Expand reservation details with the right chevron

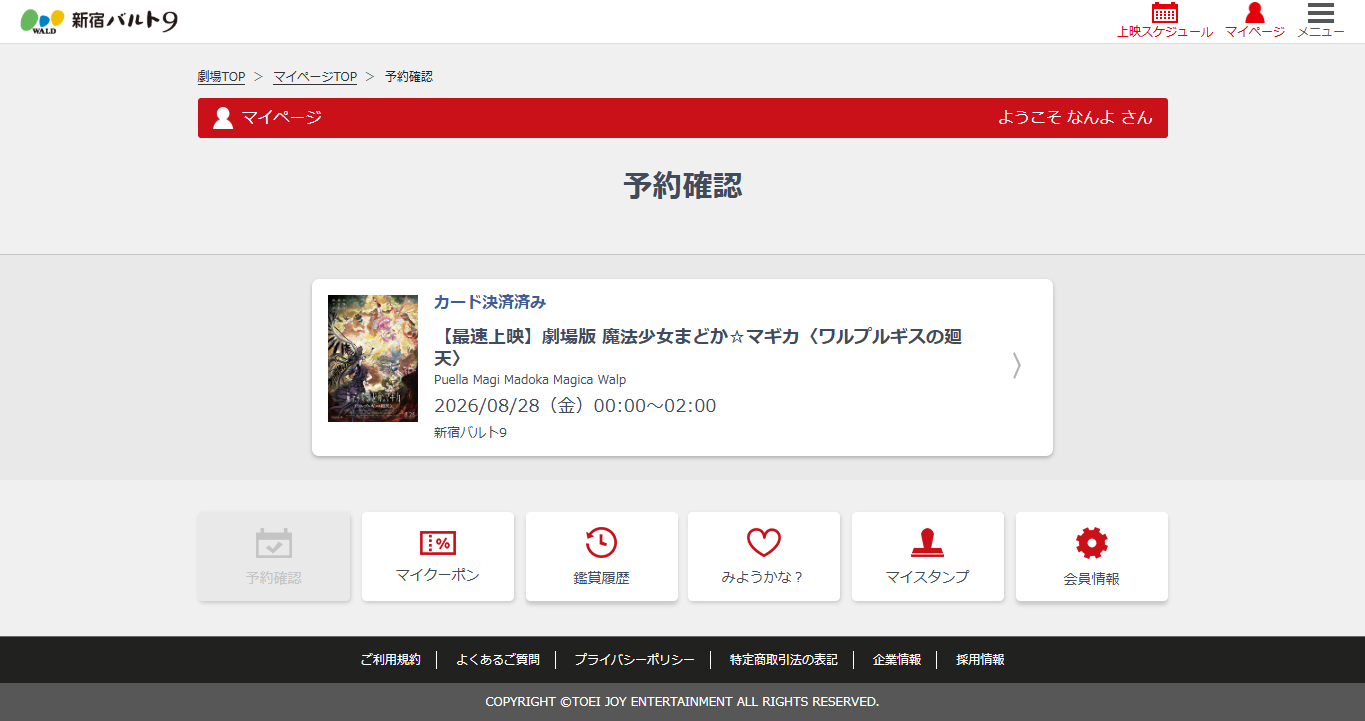tap(1017, 366)
